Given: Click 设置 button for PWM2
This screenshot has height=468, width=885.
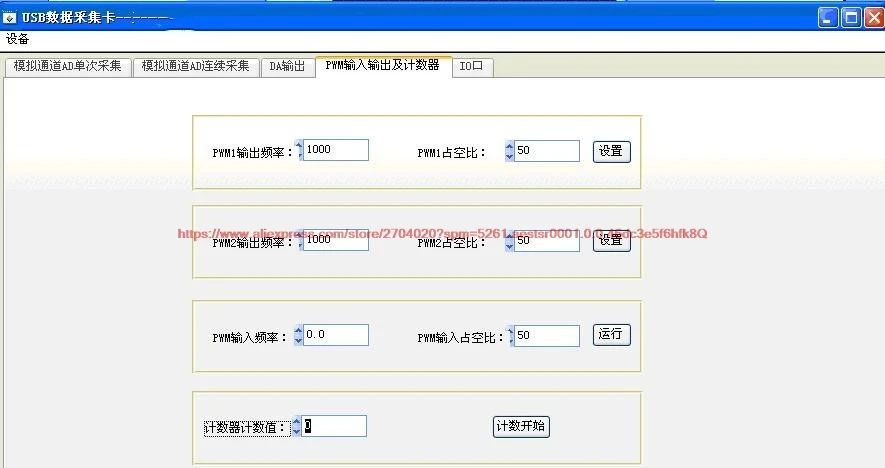Looking at the screenshot, I should pos(611,241).
